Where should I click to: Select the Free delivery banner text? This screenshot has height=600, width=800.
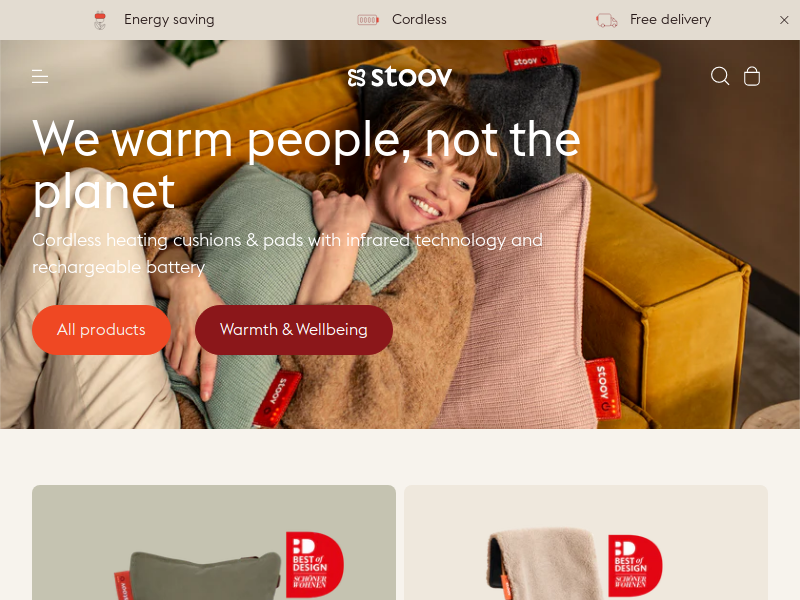pos(670,19)
